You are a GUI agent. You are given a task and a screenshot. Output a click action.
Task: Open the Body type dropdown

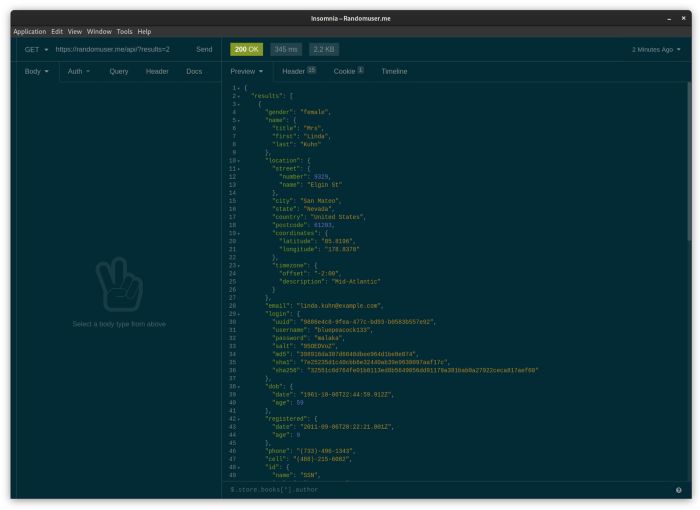click(x=36, y=71)
